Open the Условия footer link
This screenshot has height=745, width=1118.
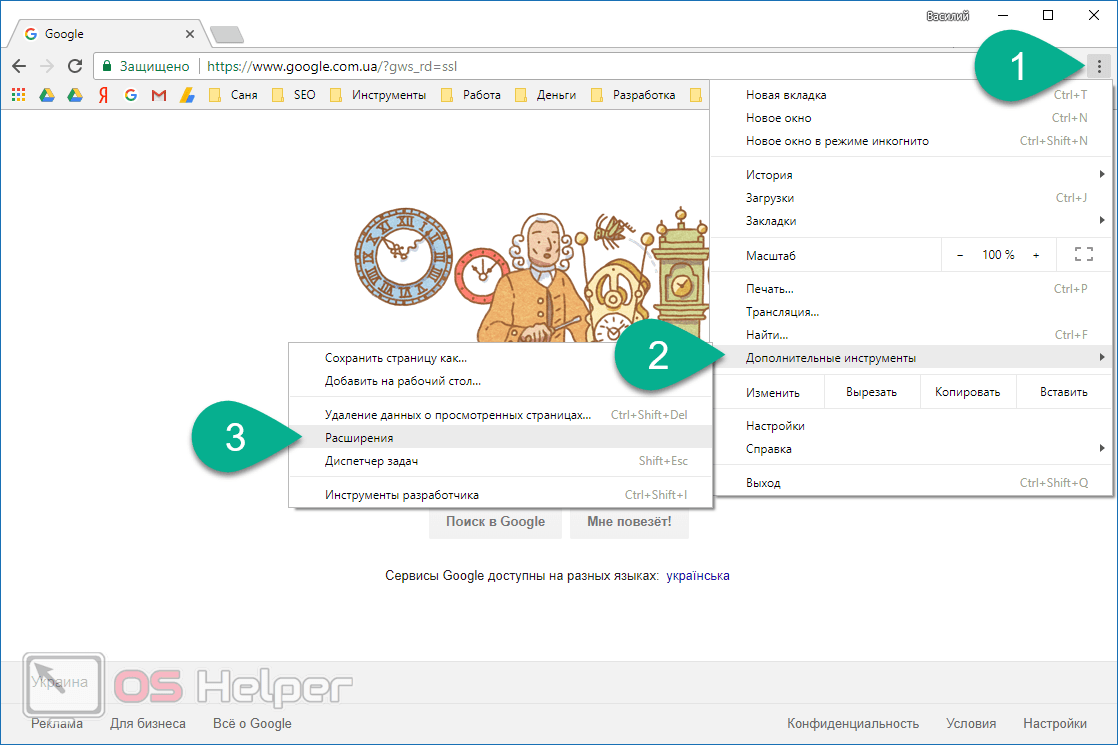click(971, 723)
